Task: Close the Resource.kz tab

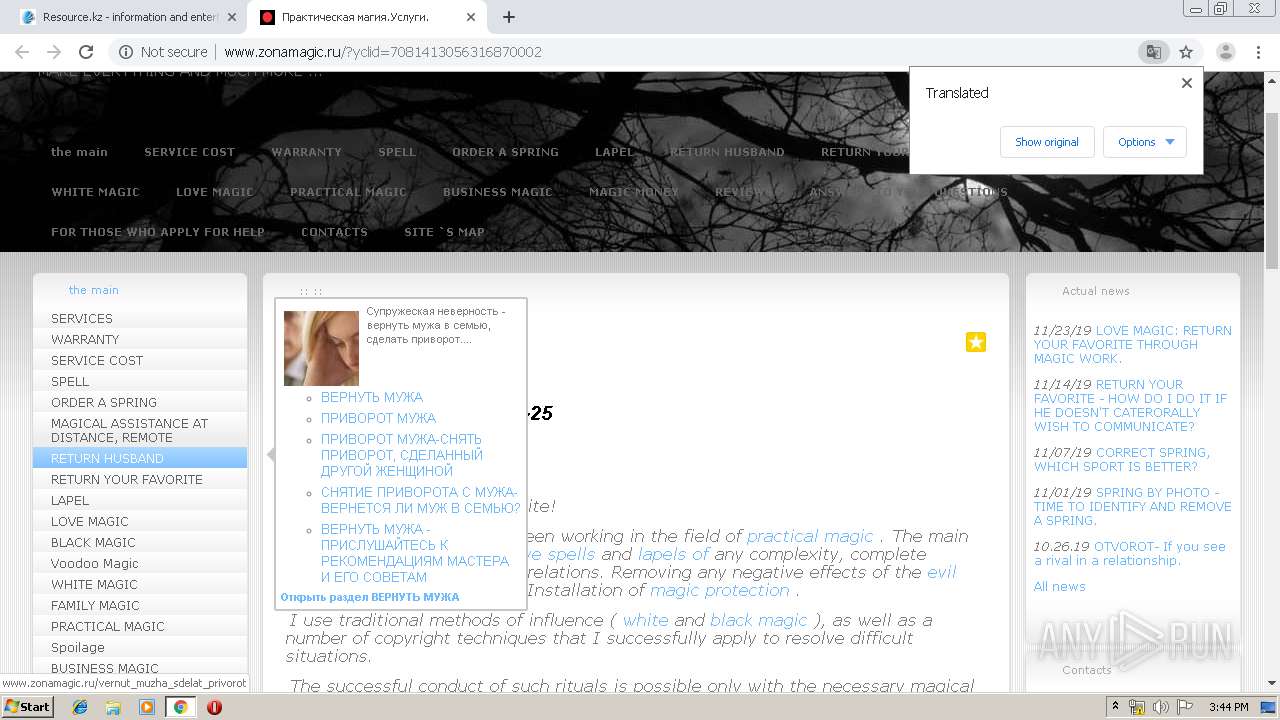Action: point(232,17)
